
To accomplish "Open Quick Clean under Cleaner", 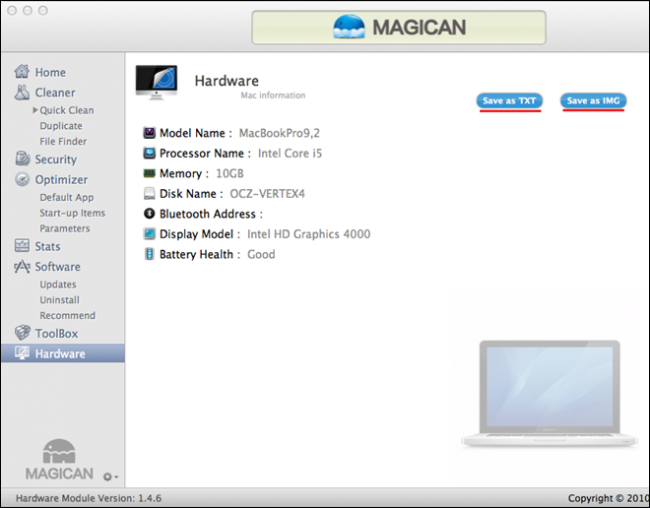I will [x=66, y=110].
